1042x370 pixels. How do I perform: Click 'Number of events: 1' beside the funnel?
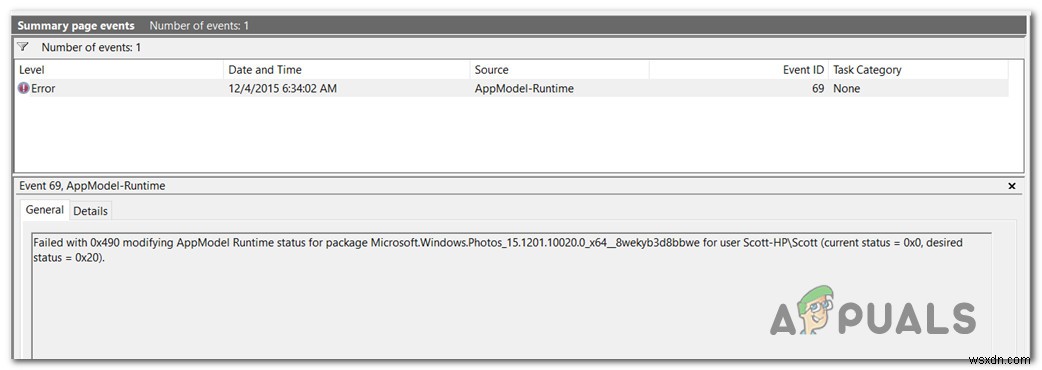click(91, 47)
